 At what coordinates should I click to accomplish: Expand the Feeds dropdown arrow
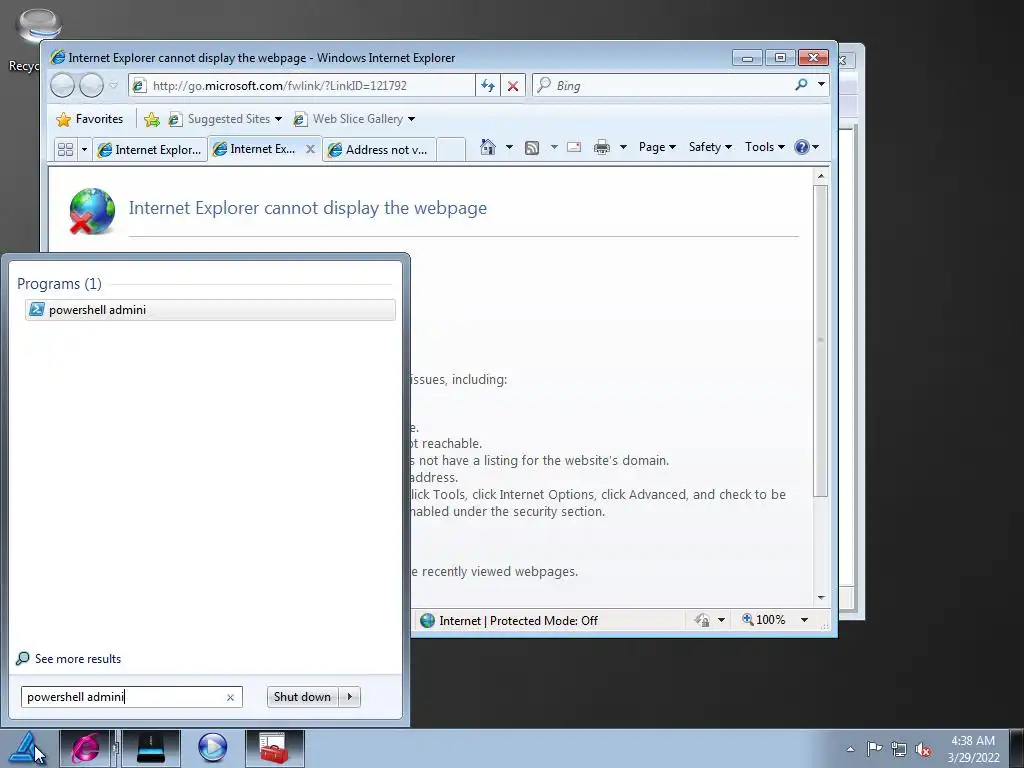tap(554, 147)
